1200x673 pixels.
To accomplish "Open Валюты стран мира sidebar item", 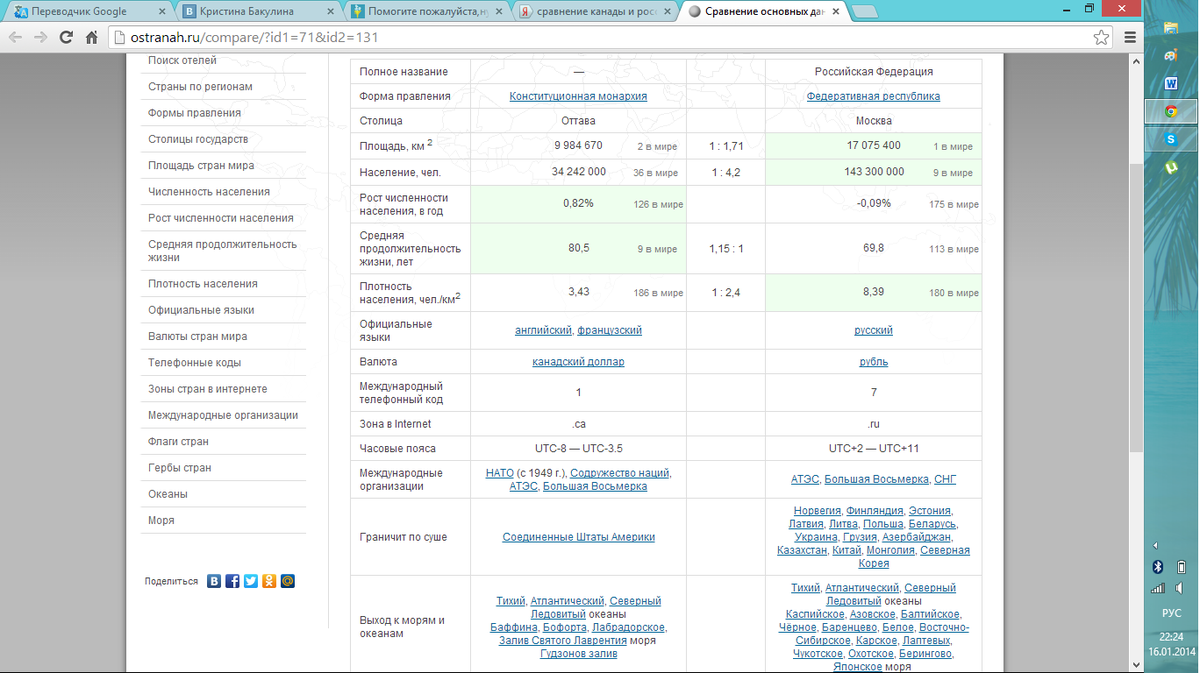I will click(x=198, y=337).
